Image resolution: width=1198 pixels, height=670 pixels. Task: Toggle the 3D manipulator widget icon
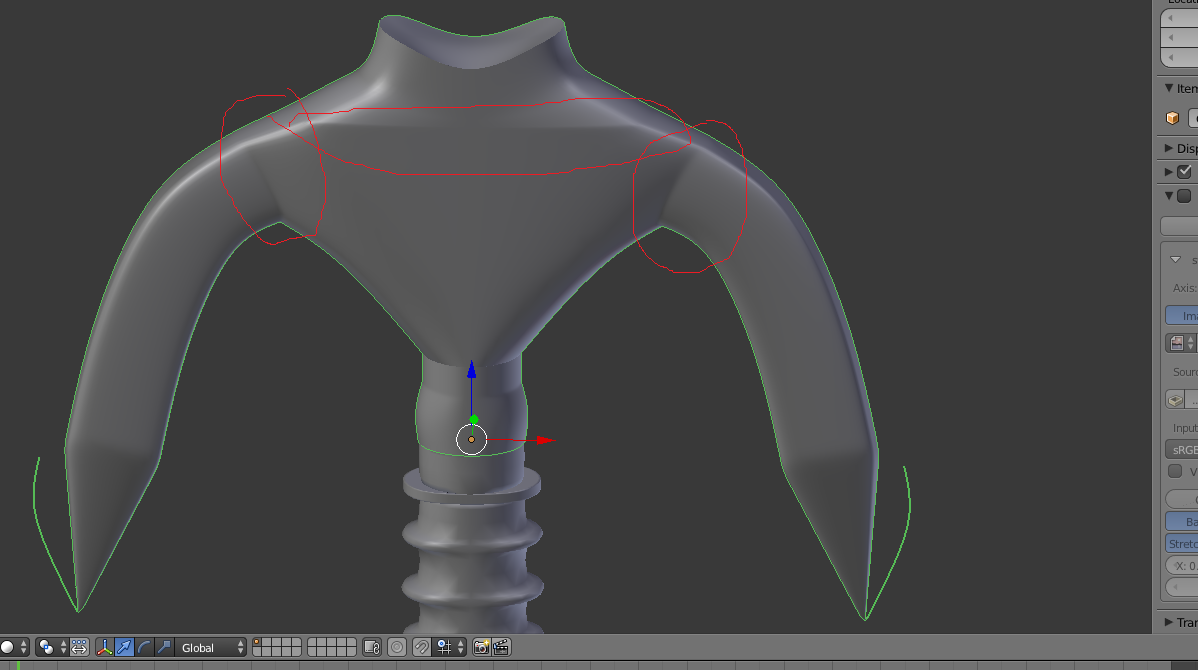[104, 647]
